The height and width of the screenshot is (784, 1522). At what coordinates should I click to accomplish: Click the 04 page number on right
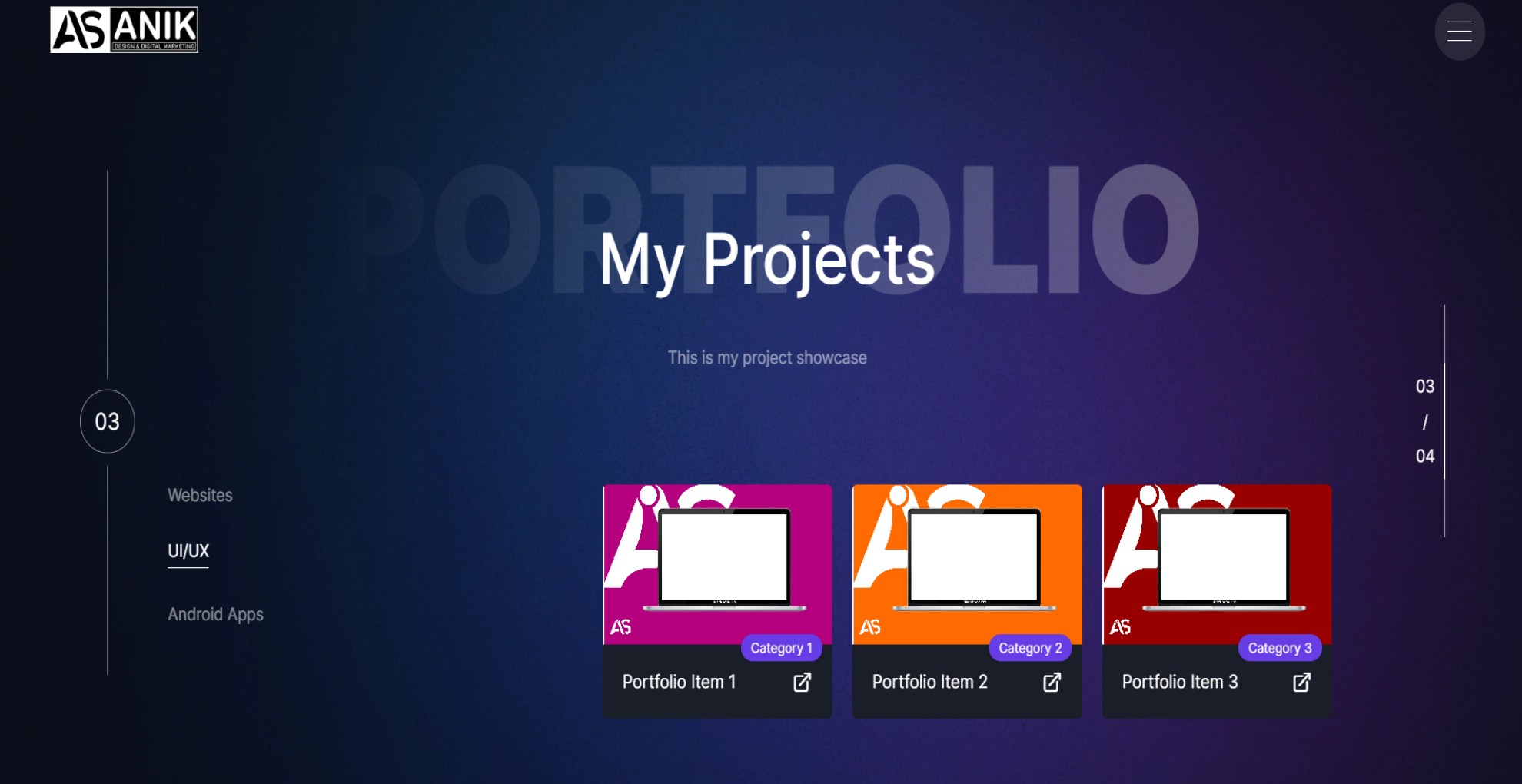pyautogui.click(x=1425, y=456)
